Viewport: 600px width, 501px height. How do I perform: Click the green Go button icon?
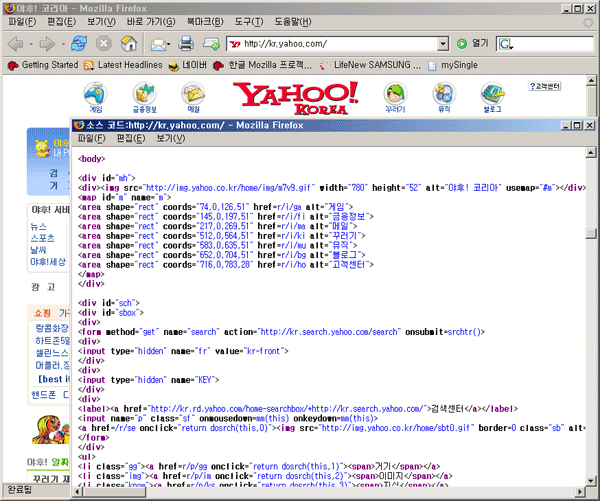coord(462,44)
